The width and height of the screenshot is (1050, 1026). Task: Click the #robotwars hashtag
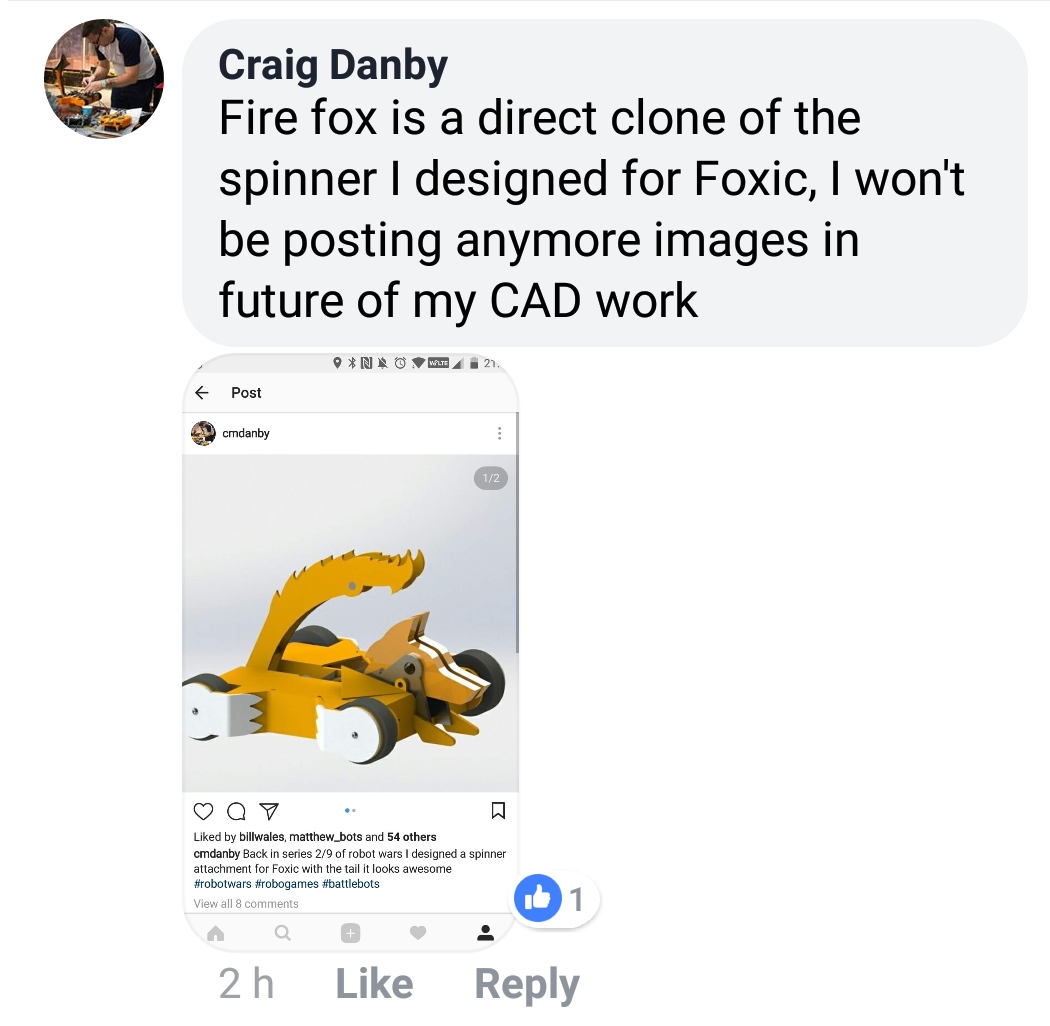click(x=222, y=883)
